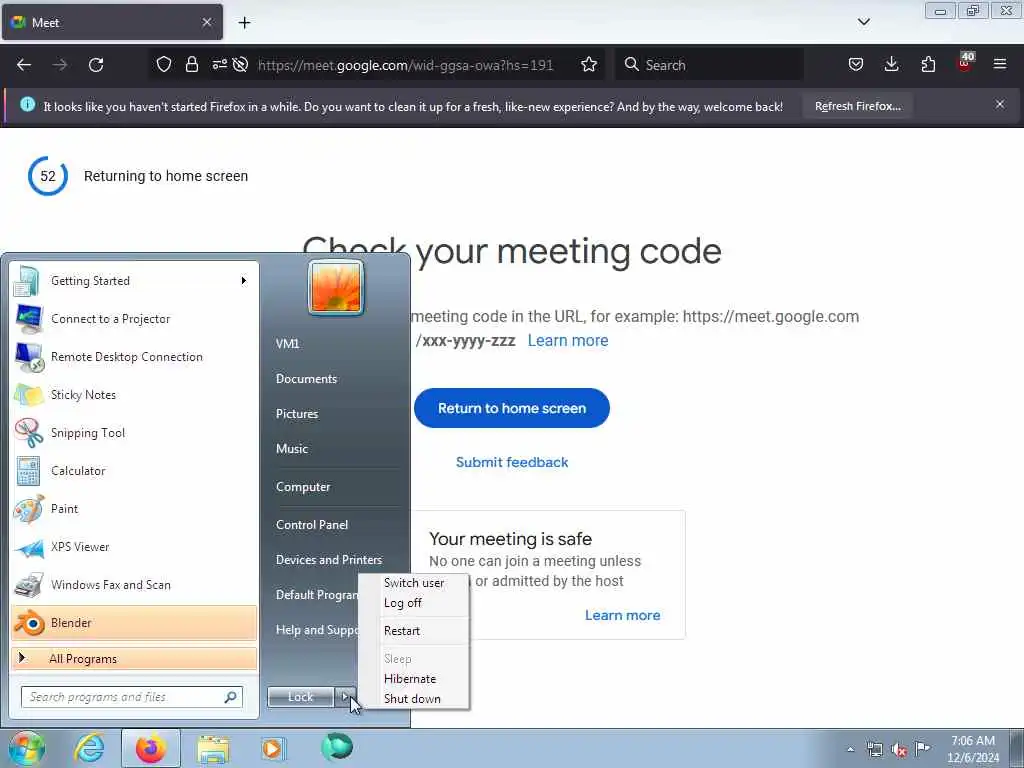Viewport: 1024px width, 768px height.
Task: Open Control Panel
Action: 312,525
